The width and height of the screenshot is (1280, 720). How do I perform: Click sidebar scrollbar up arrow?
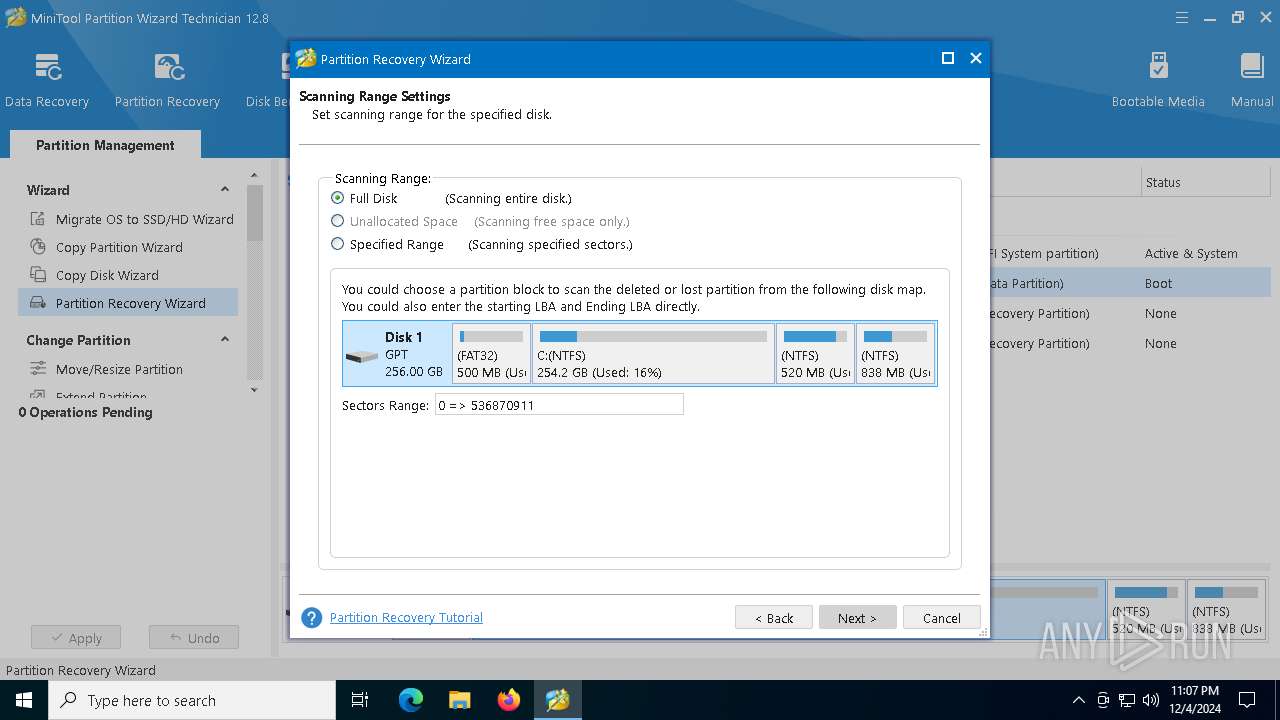(254, 176)
